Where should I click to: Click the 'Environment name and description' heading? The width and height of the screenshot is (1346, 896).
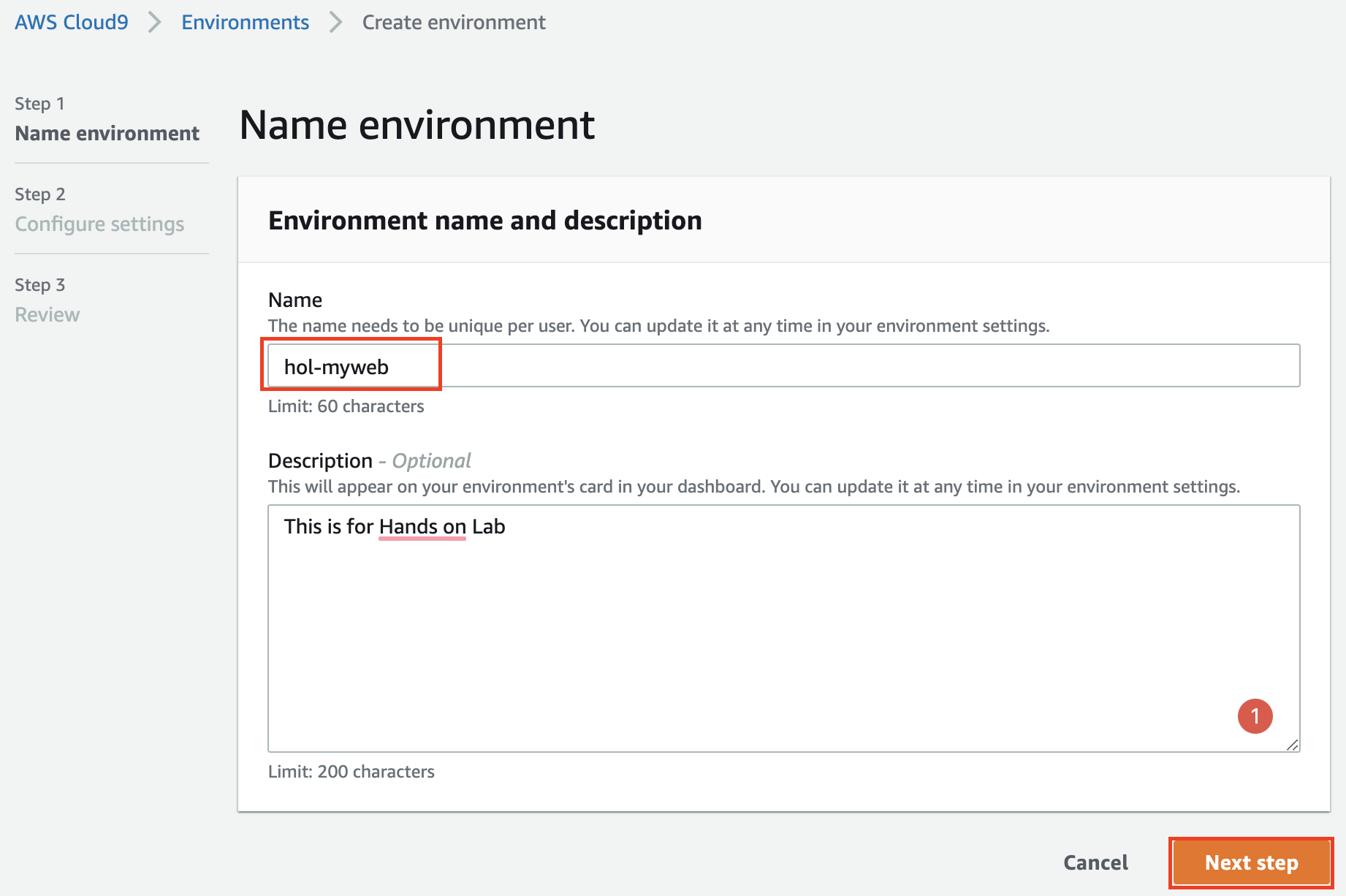(484, 220)
